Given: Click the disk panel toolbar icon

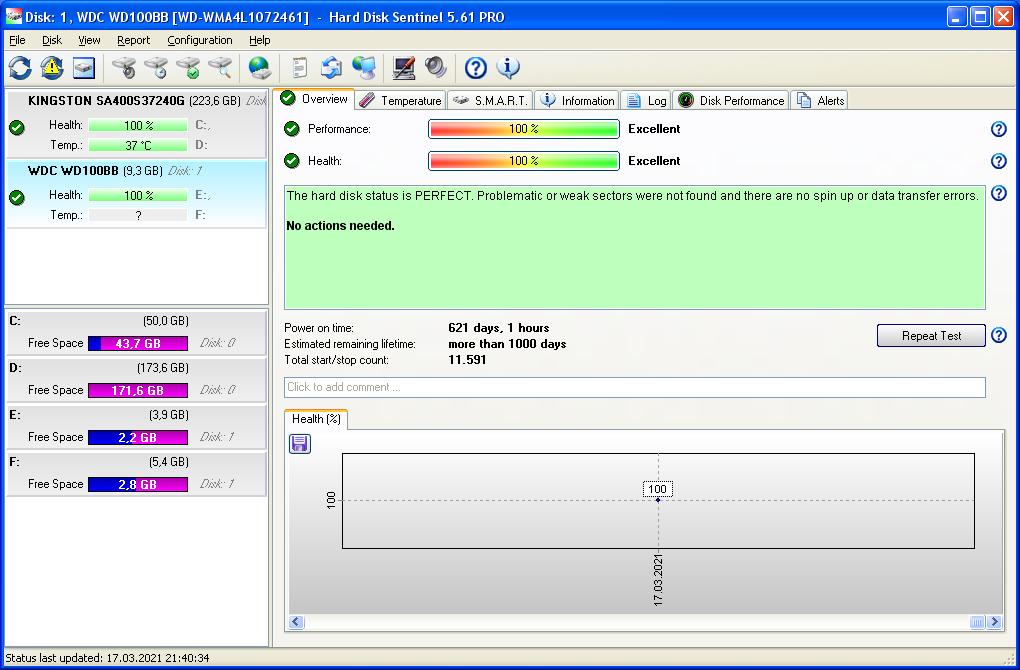Looking at the screenshot, I should [84, 68].
